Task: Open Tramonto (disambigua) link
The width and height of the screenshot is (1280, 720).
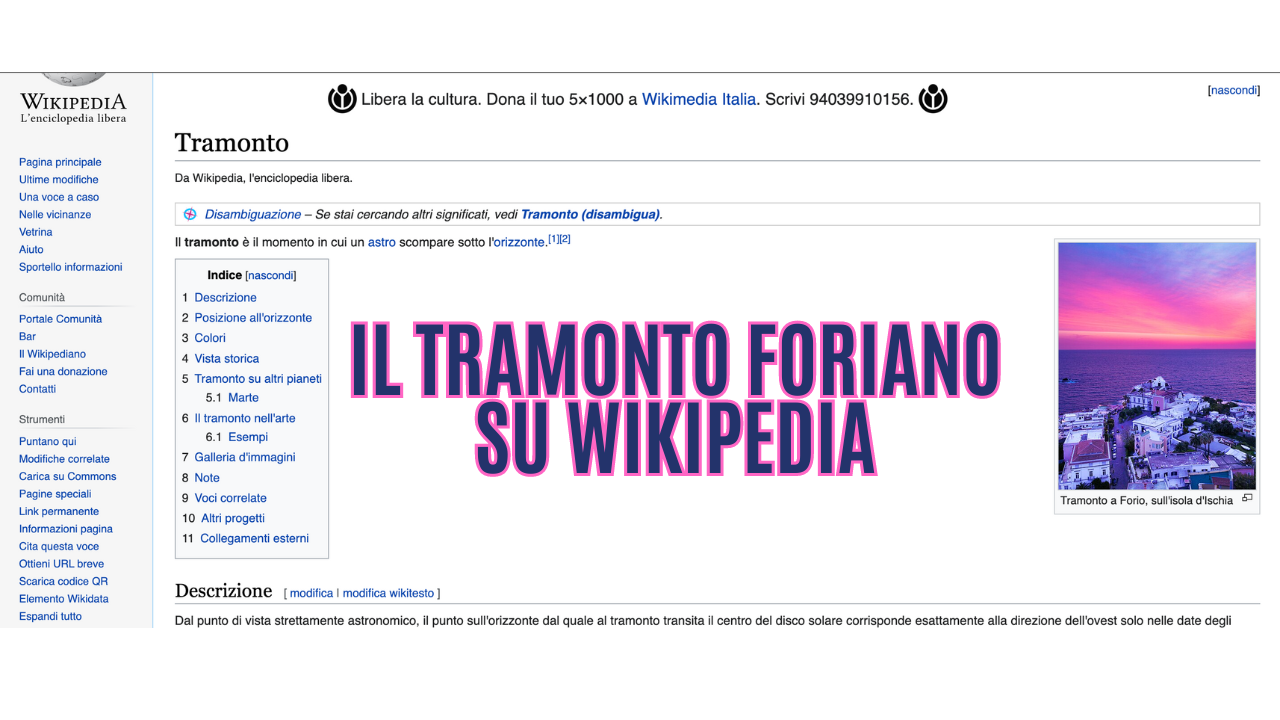Action: [590, 214]
